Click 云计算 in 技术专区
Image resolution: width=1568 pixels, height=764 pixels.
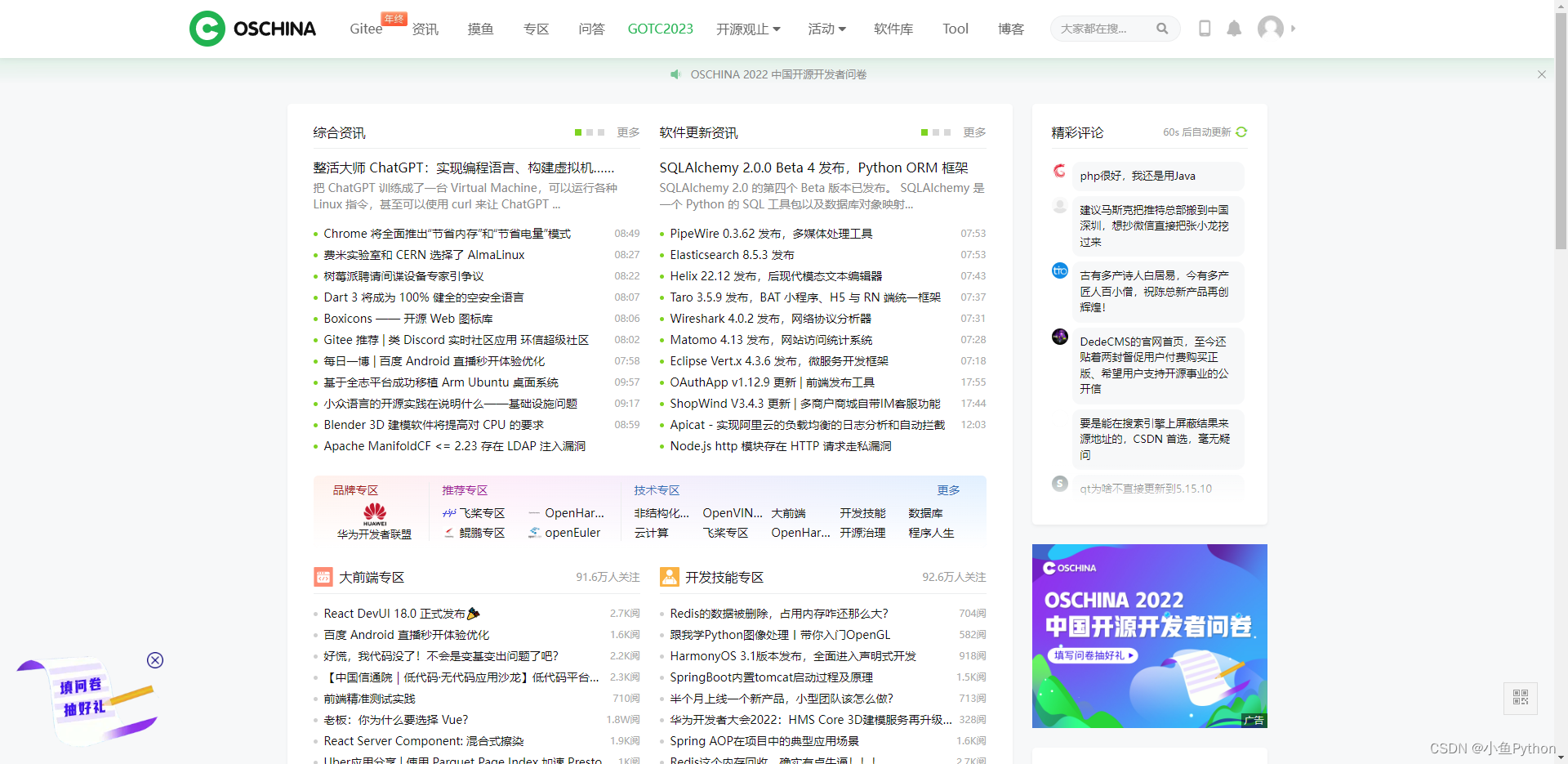(651, 533)
